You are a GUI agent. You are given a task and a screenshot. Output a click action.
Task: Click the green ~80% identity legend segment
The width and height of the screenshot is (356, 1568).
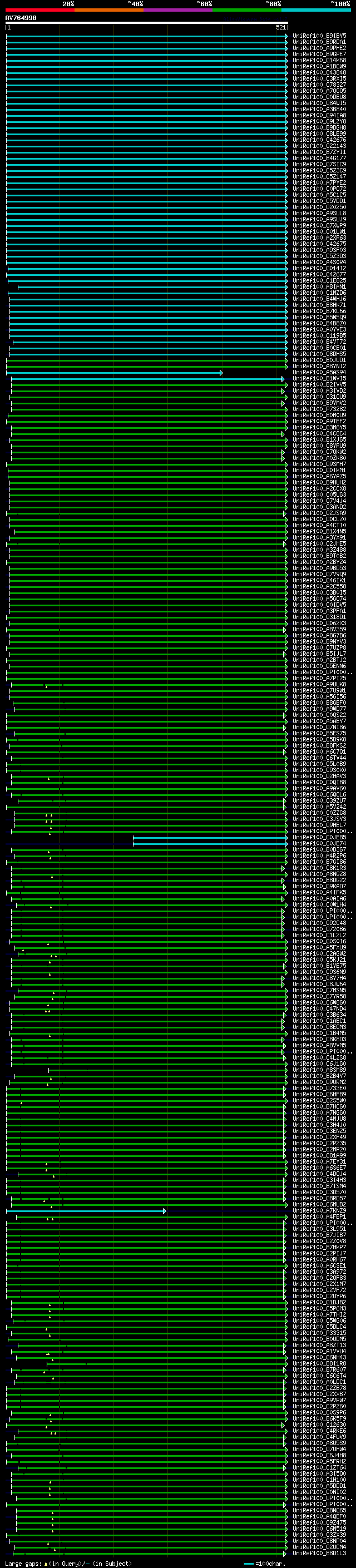[247, 10]
